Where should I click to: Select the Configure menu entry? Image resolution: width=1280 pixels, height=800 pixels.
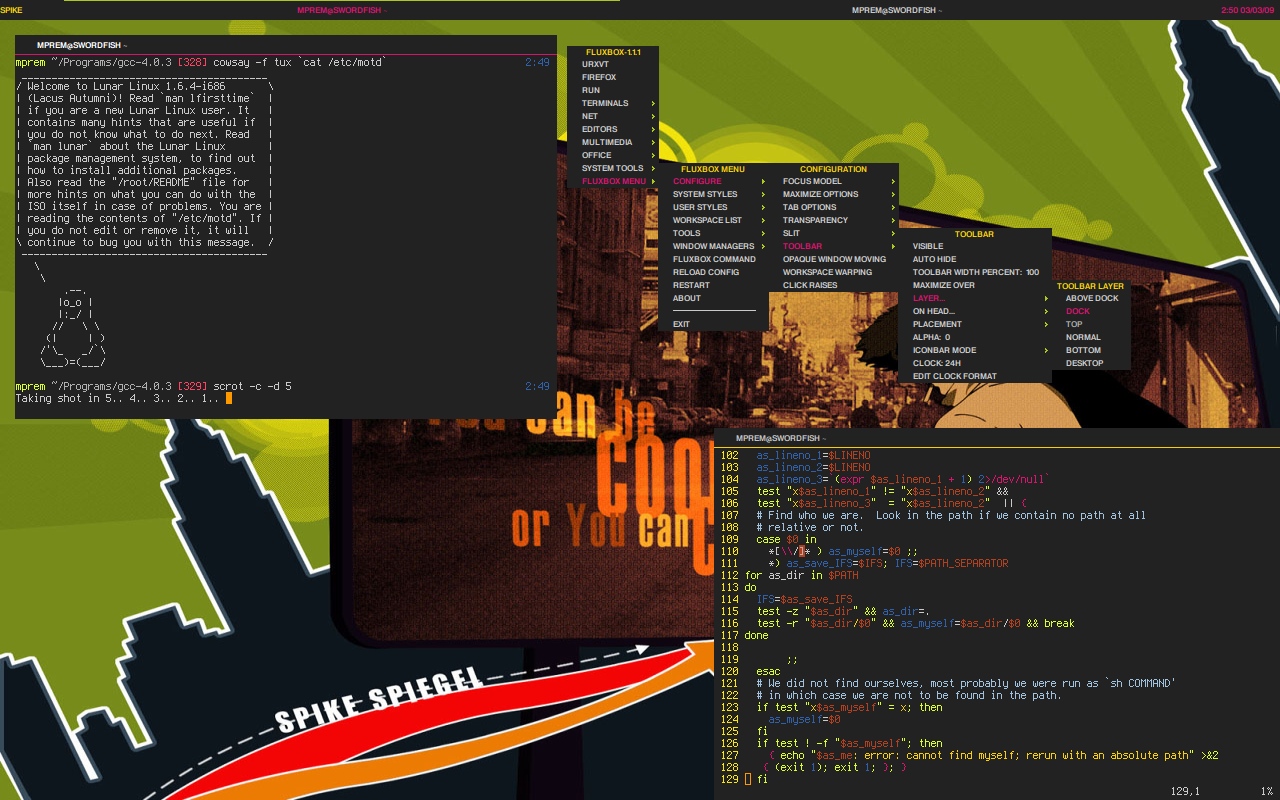(x=714, y=181)
